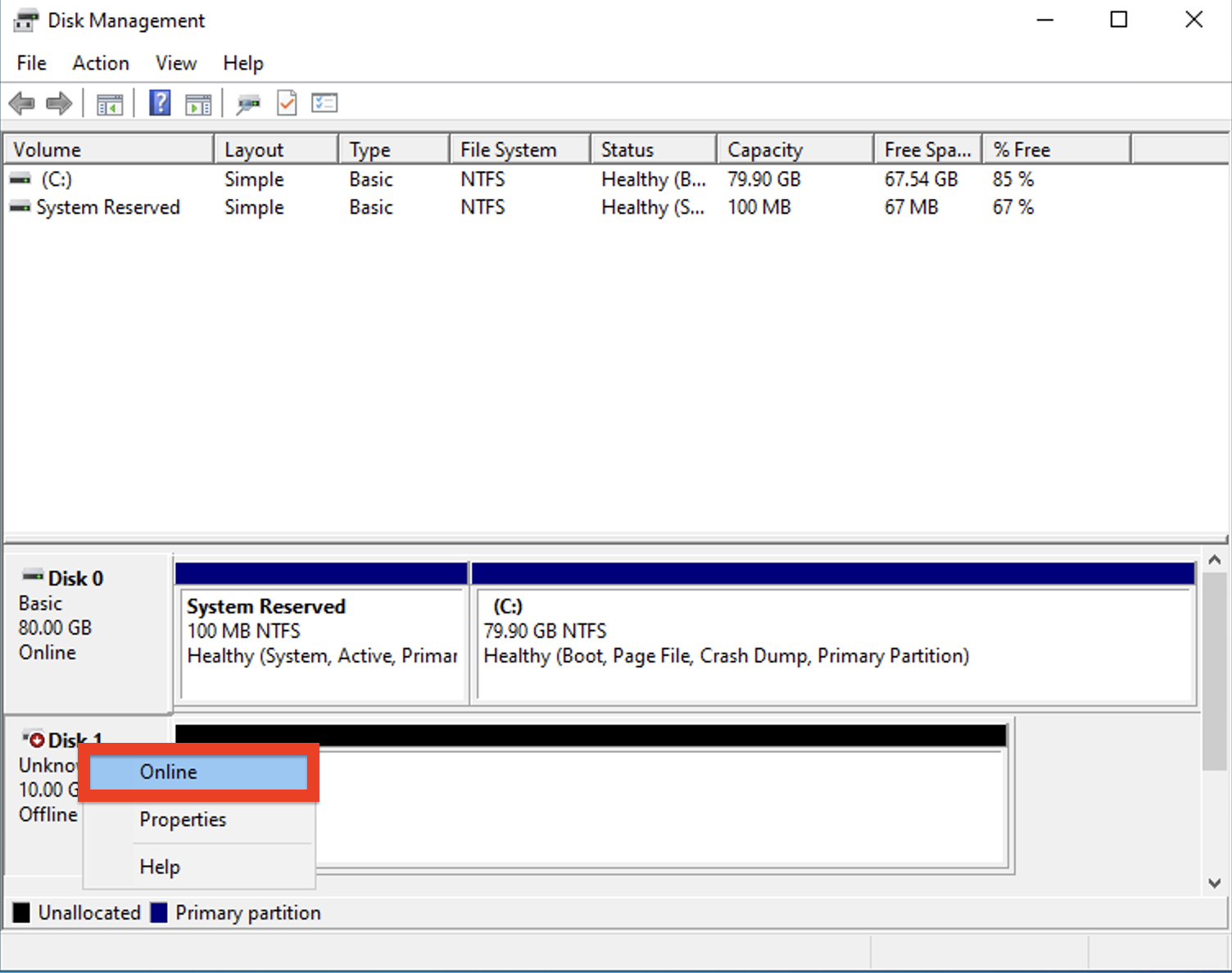Sort by the Status column header
This screenshot has width=1232, height=973.
(x=654, y=150)
